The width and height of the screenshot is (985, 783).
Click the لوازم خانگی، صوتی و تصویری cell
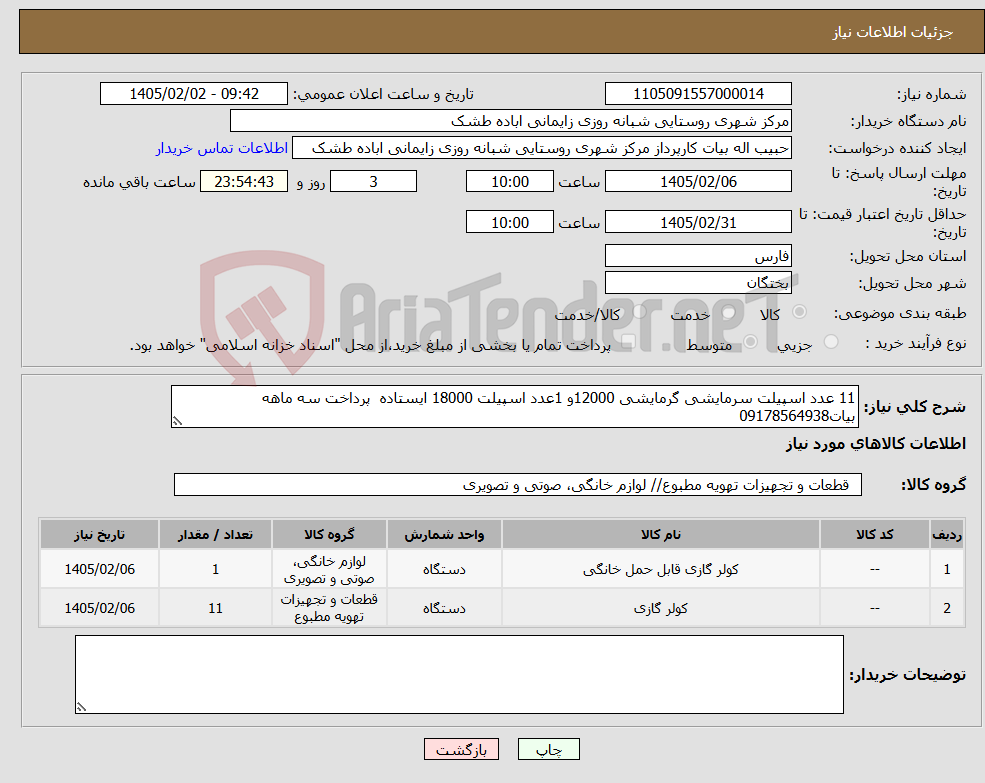pyautogui.click(x=329, y=569)
